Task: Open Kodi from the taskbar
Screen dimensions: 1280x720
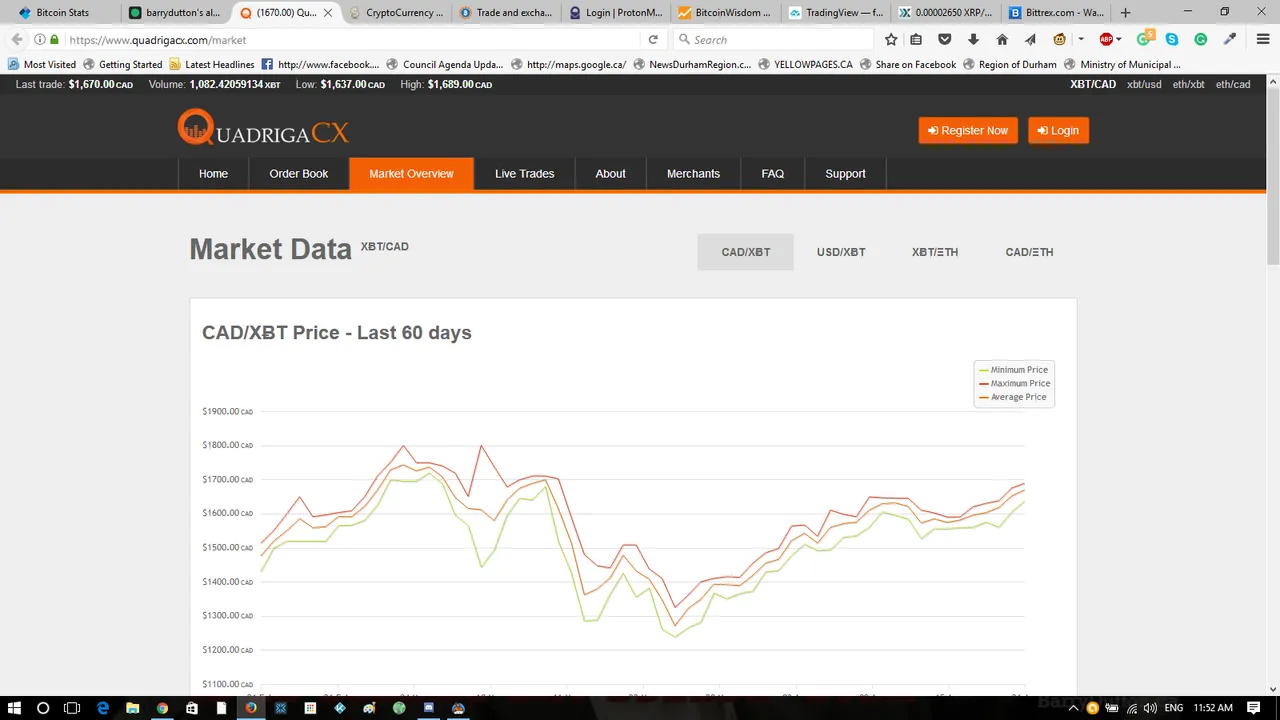Action: tap(340, 708)
